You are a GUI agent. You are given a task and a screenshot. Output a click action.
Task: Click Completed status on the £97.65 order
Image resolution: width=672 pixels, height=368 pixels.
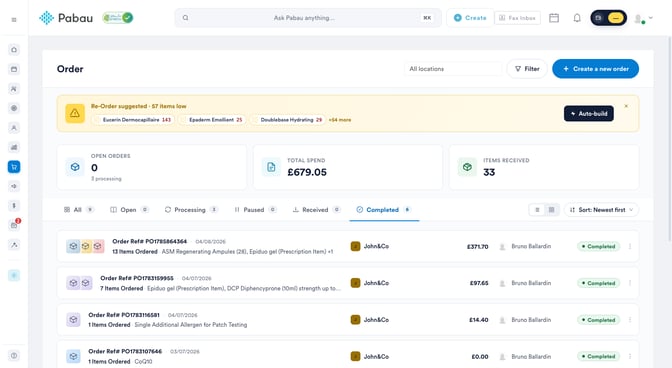pyautogui.click(x=598, y=283)
